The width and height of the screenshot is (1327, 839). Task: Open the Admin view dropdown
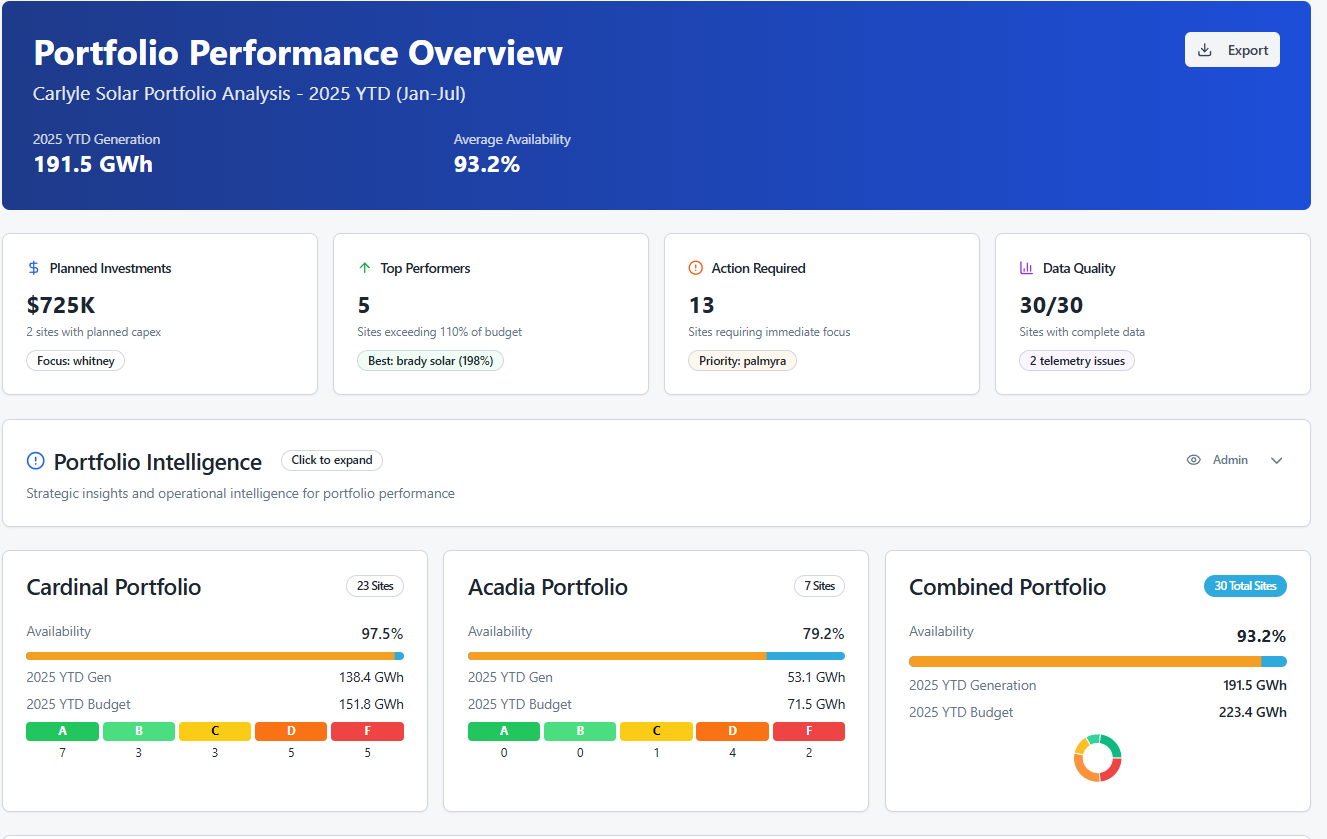[1230, 460]
